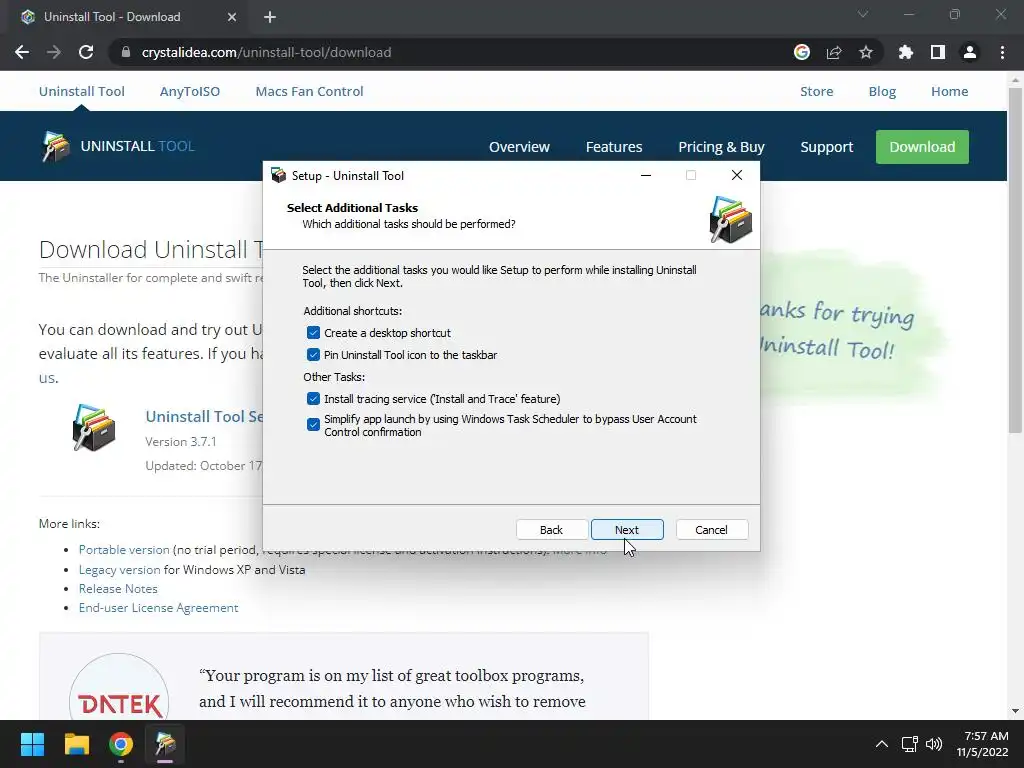Uncheck Create a desktop shortcut
Screen dimensions: 1024x768
[313, 333]
